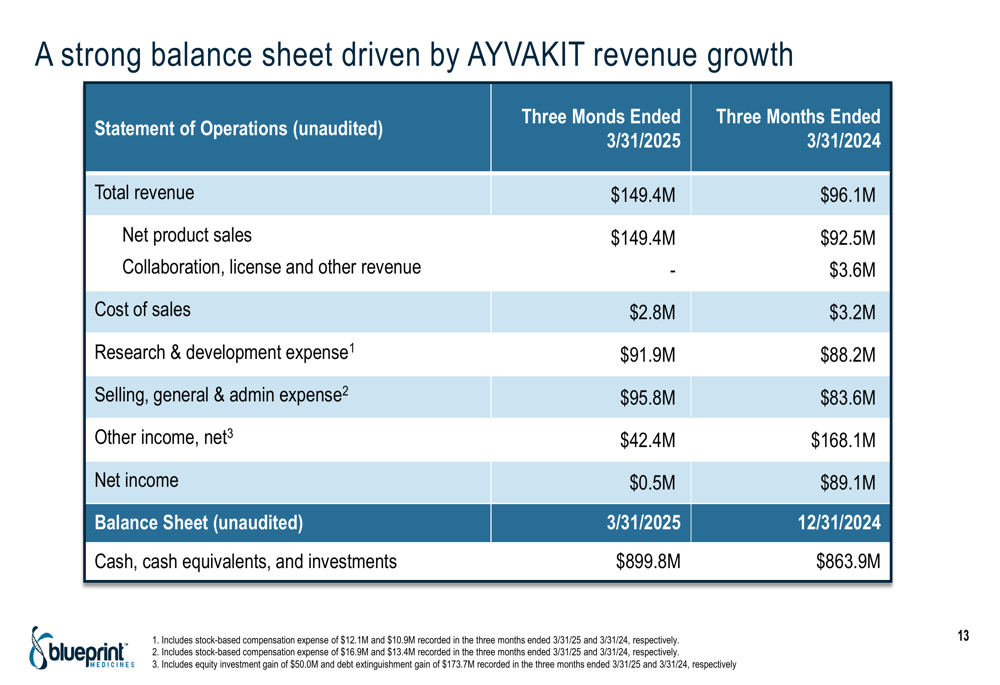Select the 'Three Monds Ended 3/31/2025' column header

click(x=601, y=128)
